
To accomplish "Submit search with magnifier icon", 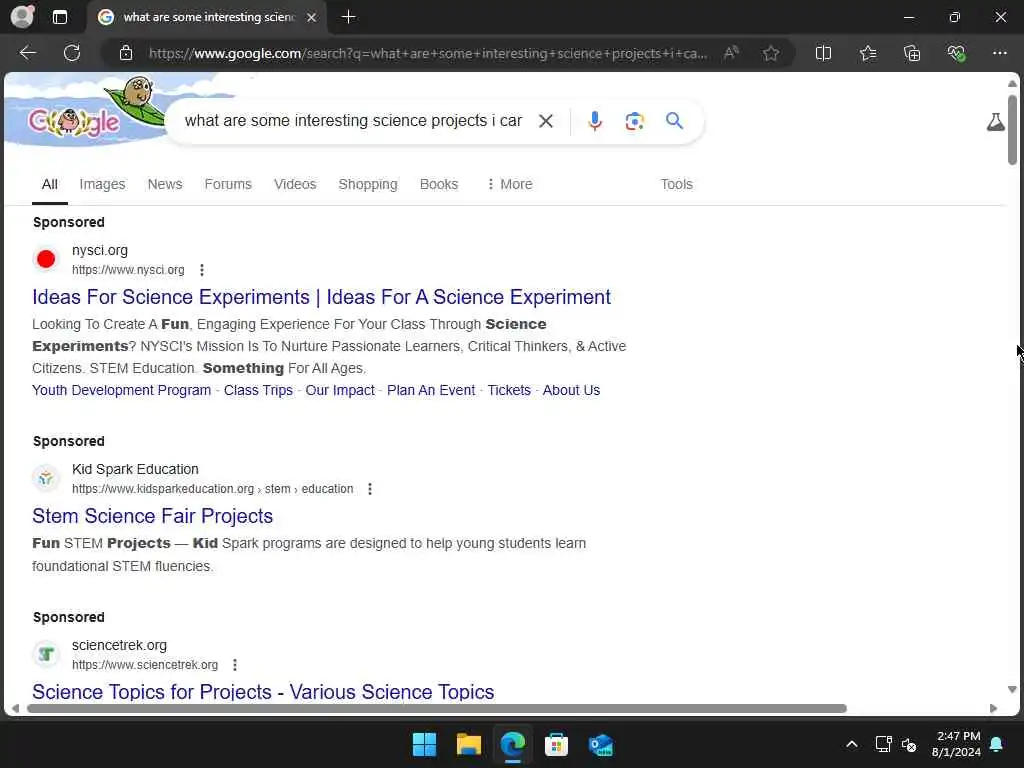I will [x=675, y=121].
